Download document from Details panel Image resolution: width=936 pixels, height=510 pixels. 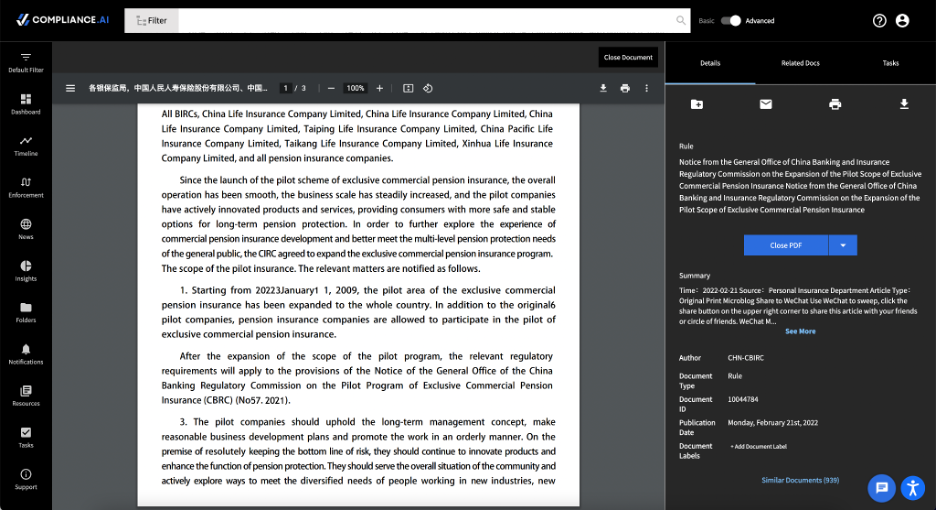tap(904, 105)
